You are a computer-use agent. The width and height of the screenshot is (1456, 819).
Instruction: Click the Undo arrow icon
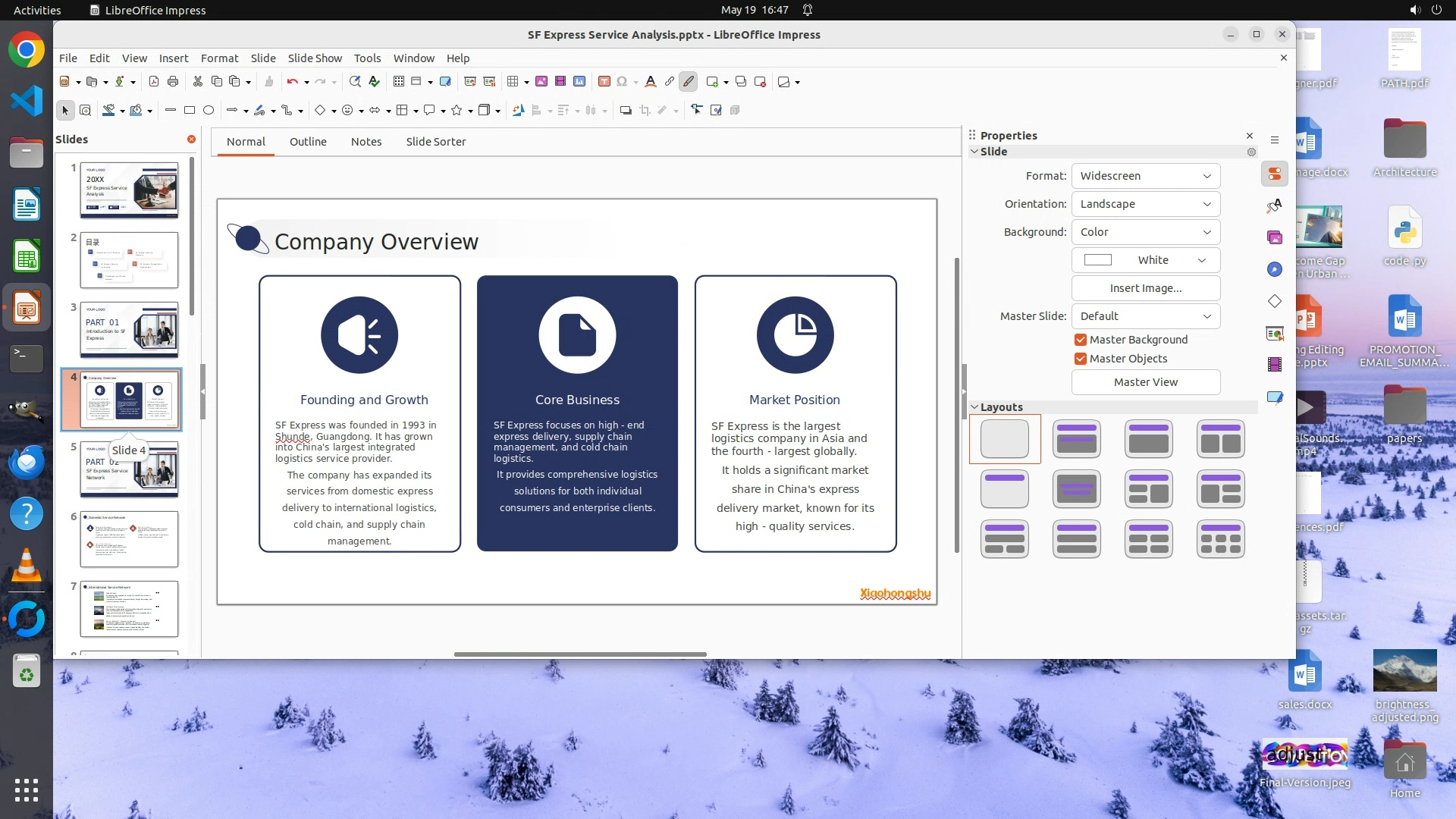coord(292,82)
